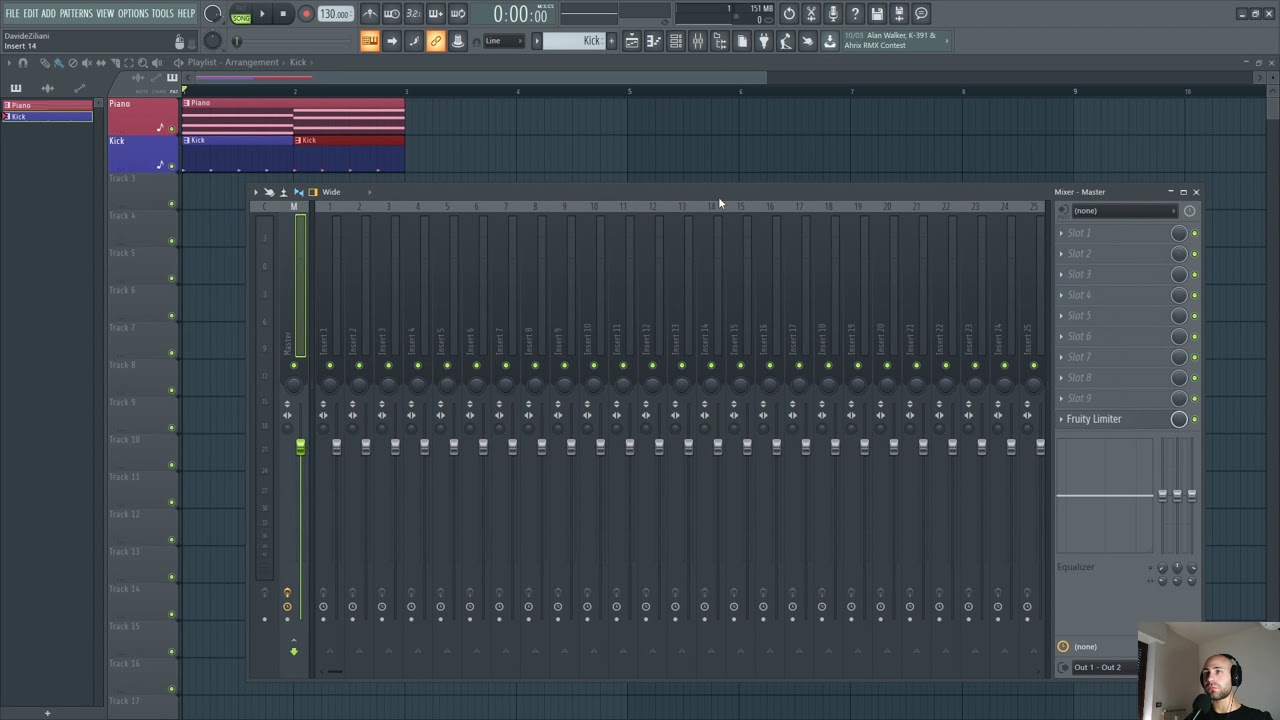This screenshot has height=720, width=1280.
Task: Select the Paint brush tool in Playlist
Action: pyautogui.click(x=58, y=63)
